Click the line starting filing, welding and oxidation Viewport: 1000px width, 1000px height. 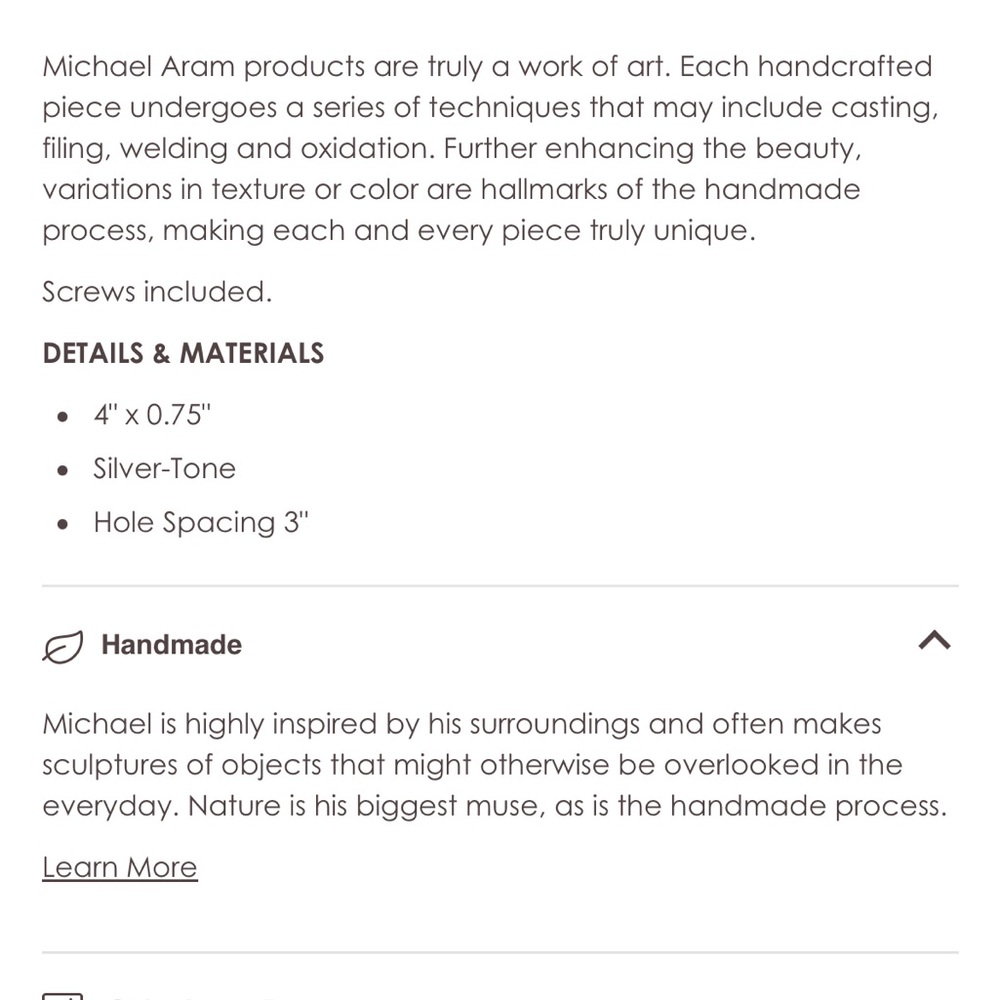[452, 149]
